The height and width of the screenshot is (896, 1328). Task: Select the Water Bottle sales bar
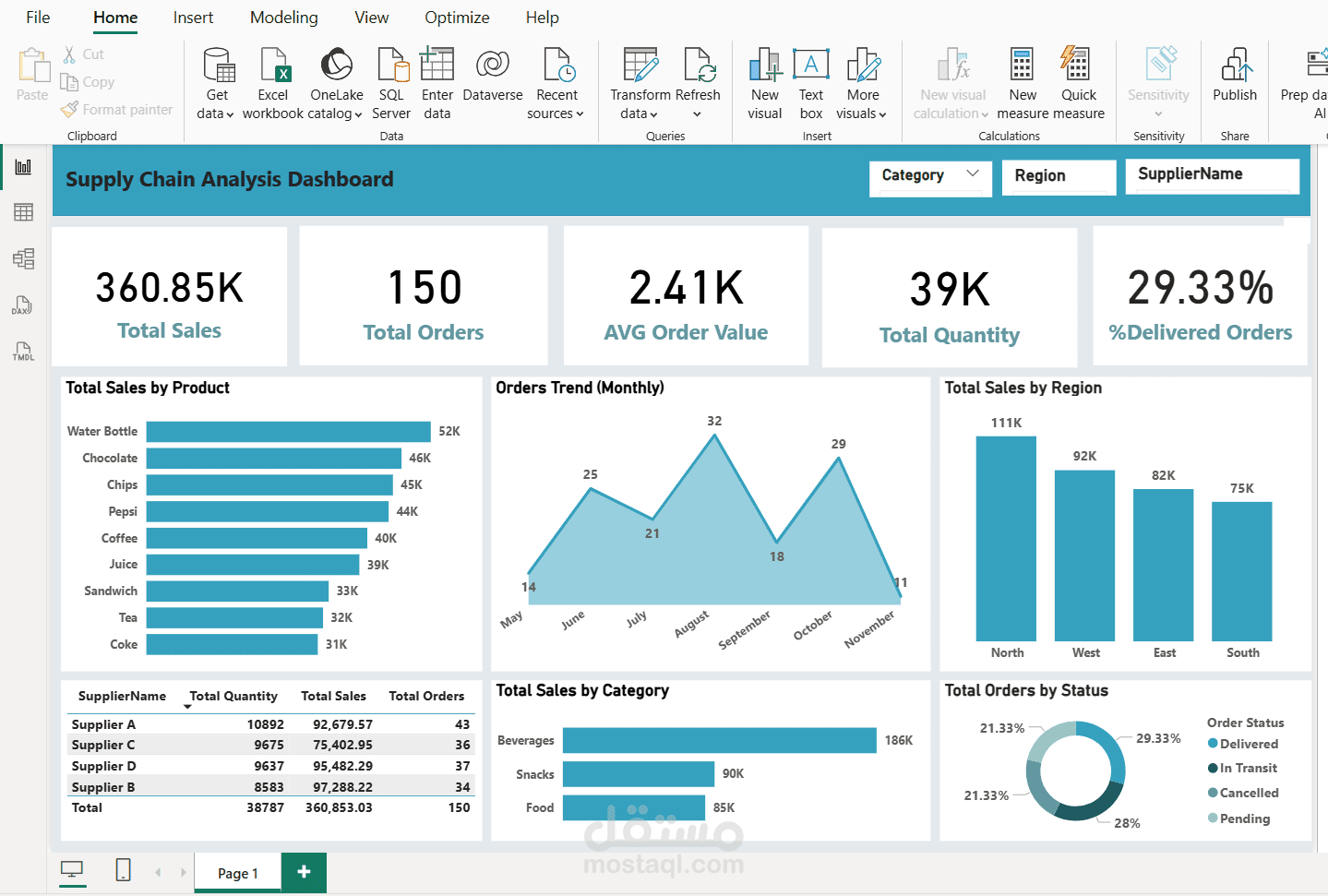pyautogui.click(x=288, y=432)
